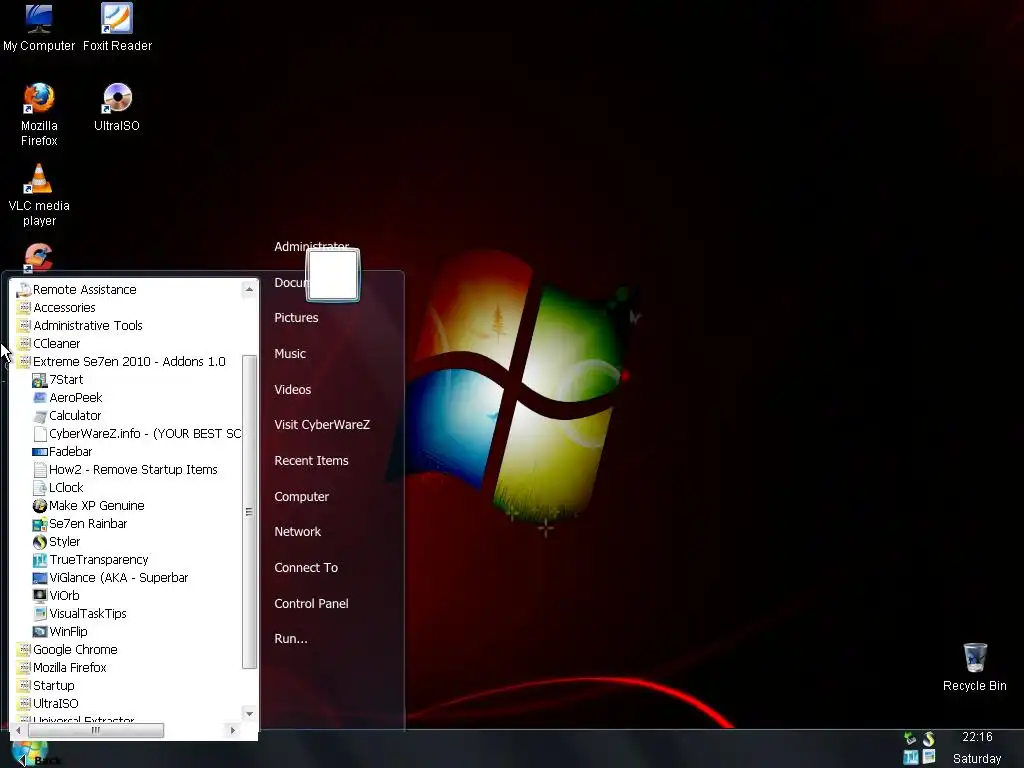Open Control Panel from the start menu
The image size is (1024, 768).
(312, 603)
